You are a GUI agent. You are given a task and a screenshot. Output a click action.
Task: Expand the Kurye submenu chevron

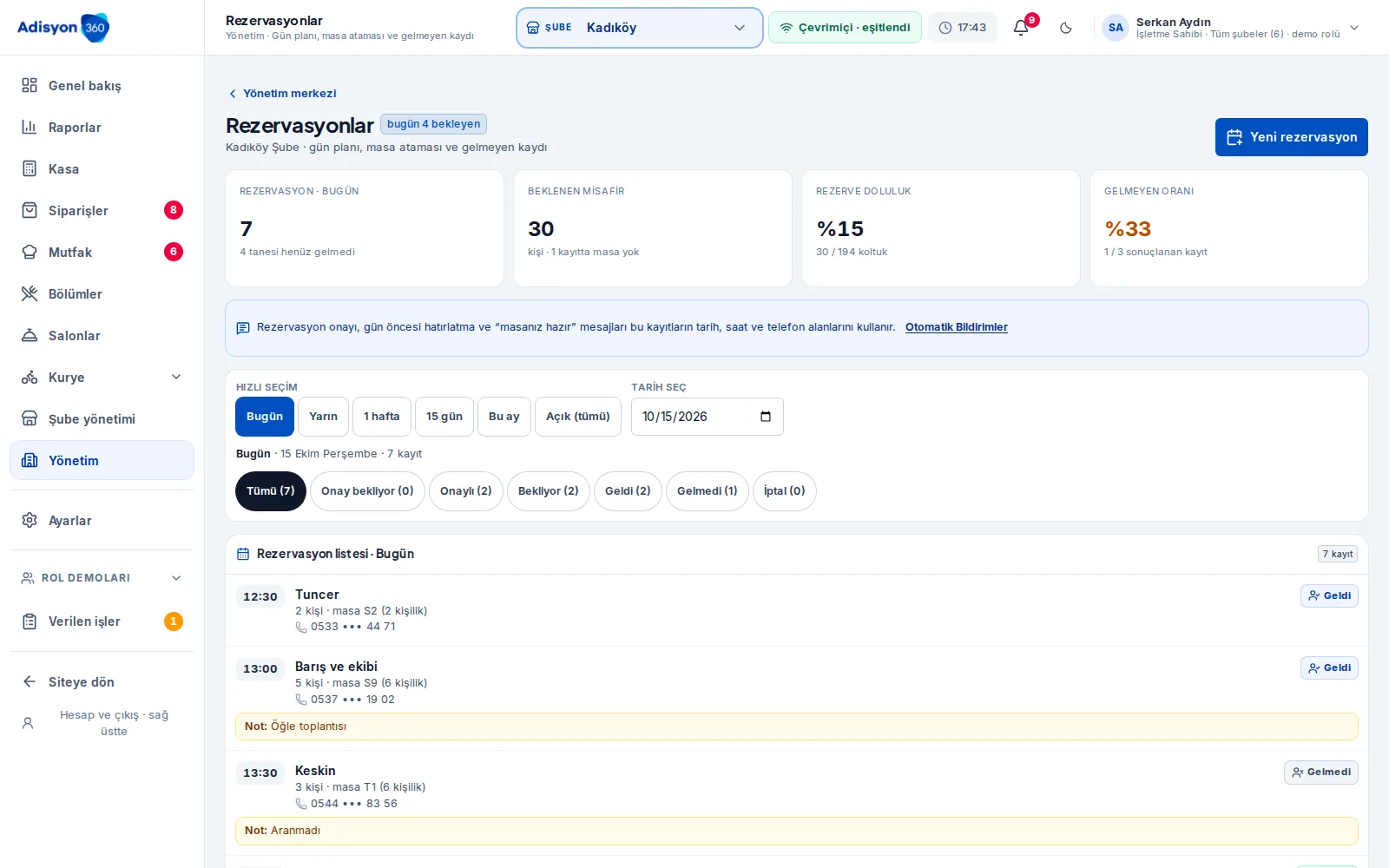[x=176, y=377]
